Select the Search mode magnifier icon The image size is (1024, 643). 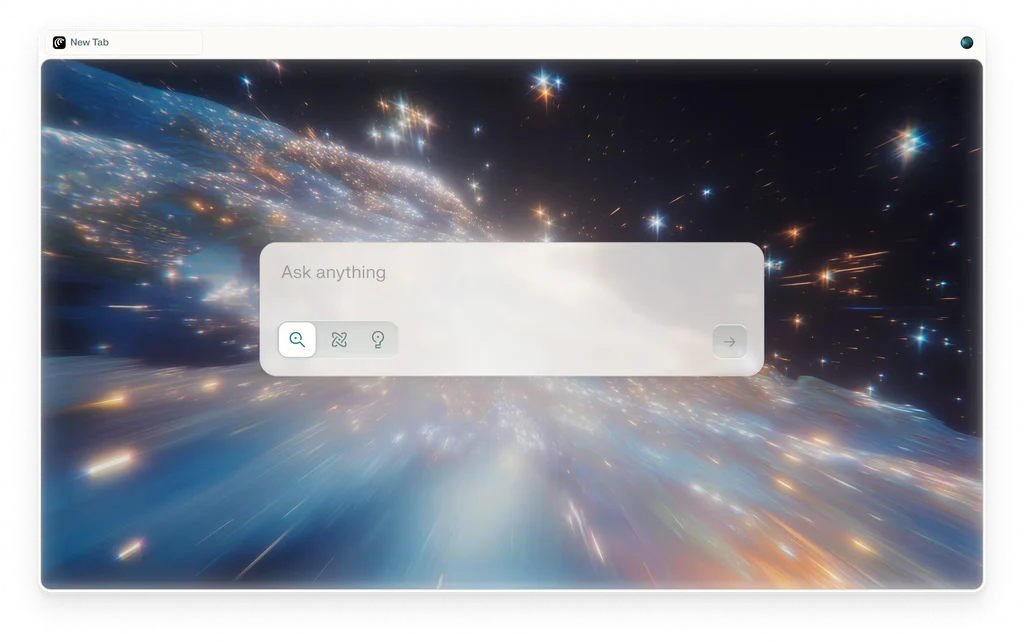tap(297, 339)
